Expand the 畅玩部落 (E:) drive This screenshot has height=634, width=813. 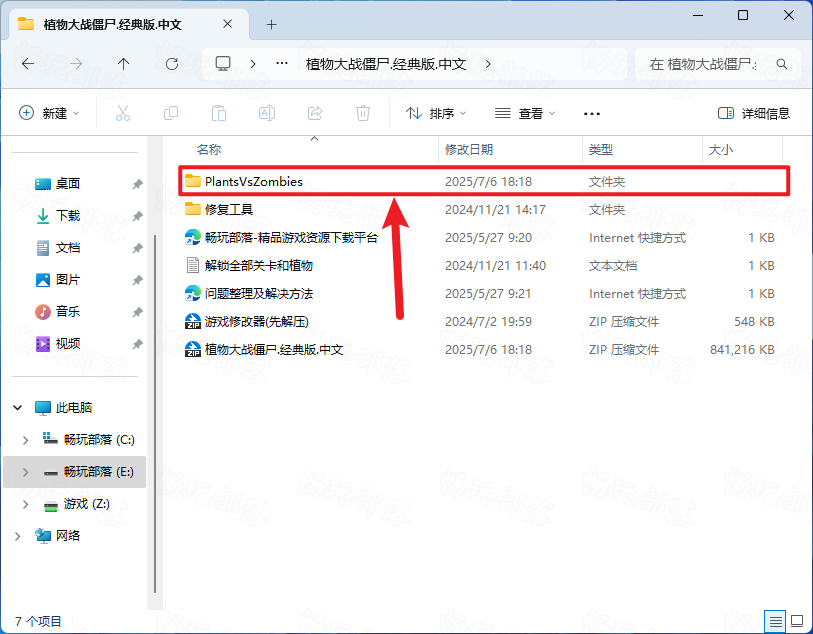point(25,472)
